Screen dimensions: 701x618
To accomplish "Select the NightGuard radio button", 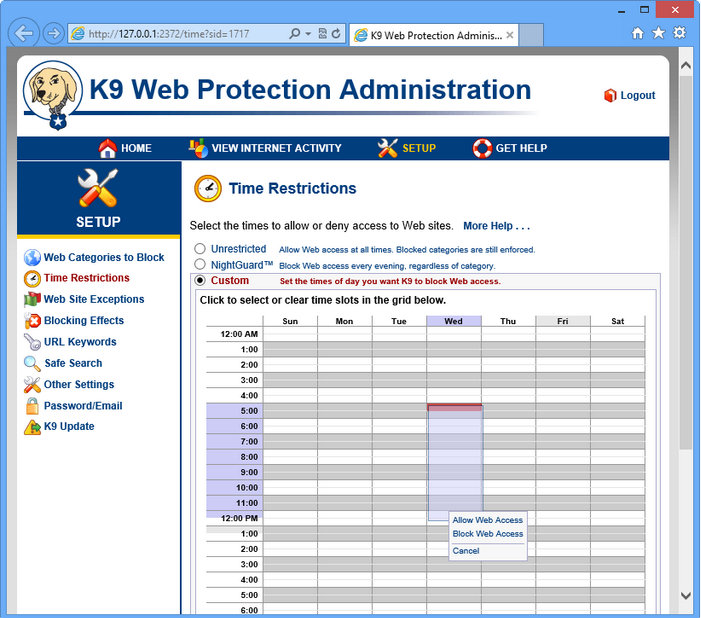I will pyautogui.click(x=200, y=264).
